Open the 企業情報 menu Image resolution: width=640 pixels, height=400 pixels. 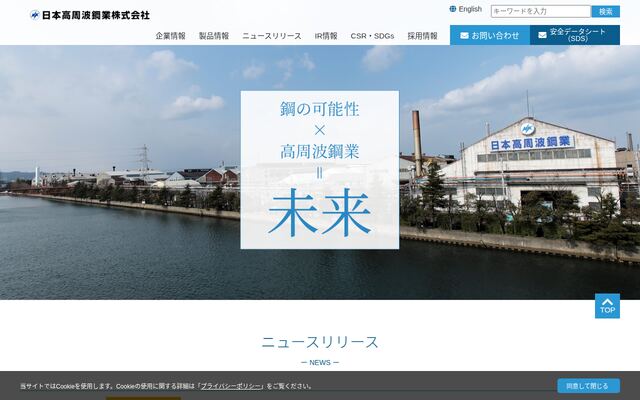pyautogui.click(x=170, y=36)
